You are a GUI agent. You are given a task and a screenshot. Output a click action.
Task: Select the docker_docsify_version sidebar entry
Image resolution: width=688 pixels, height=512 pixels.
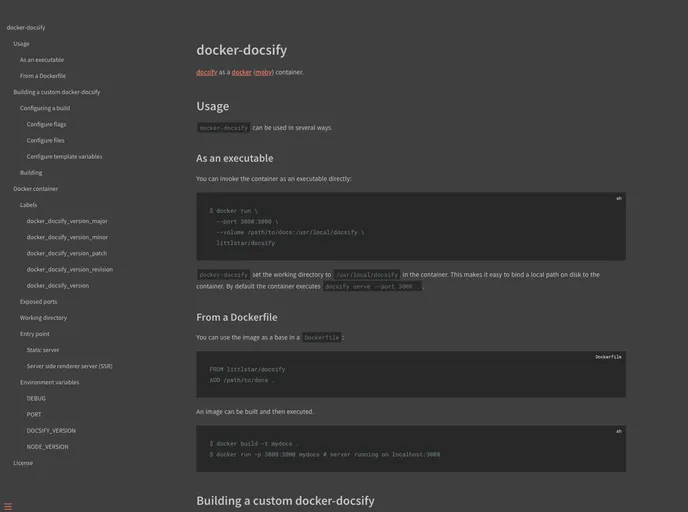pos(58,285)
